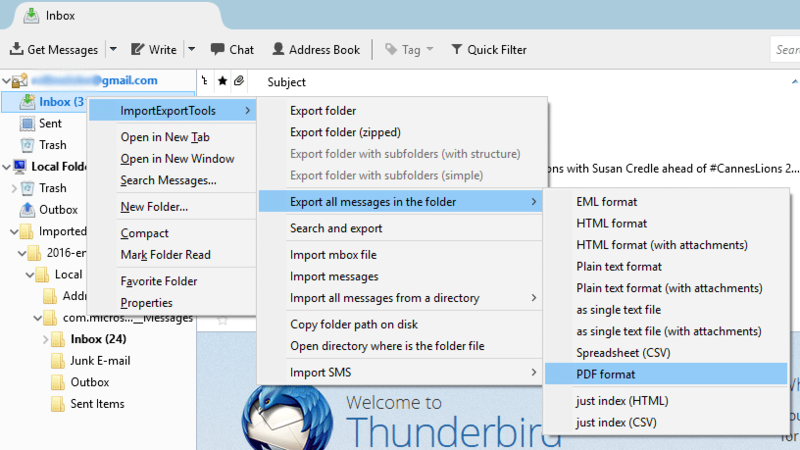
Task: Select the Junk E-mail folder
Action: [x=100, y=361]
